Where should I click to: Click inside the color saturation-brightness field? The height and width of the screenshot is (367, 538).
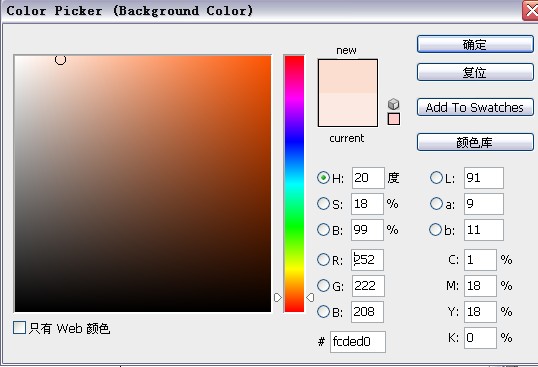point(143,184)
